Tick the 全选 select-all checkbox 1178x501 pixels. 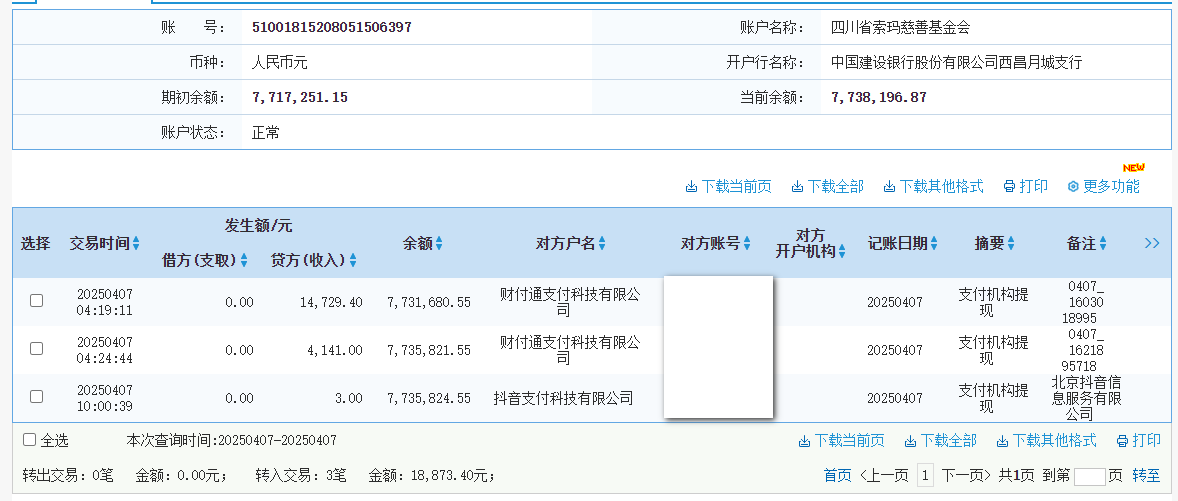29,440
